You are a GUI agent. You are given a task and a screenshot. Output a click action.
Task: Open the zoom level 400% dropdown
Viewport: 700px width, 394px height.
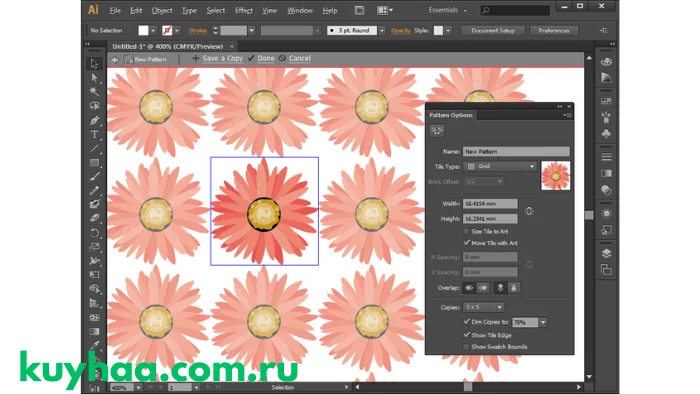[138, 388]
